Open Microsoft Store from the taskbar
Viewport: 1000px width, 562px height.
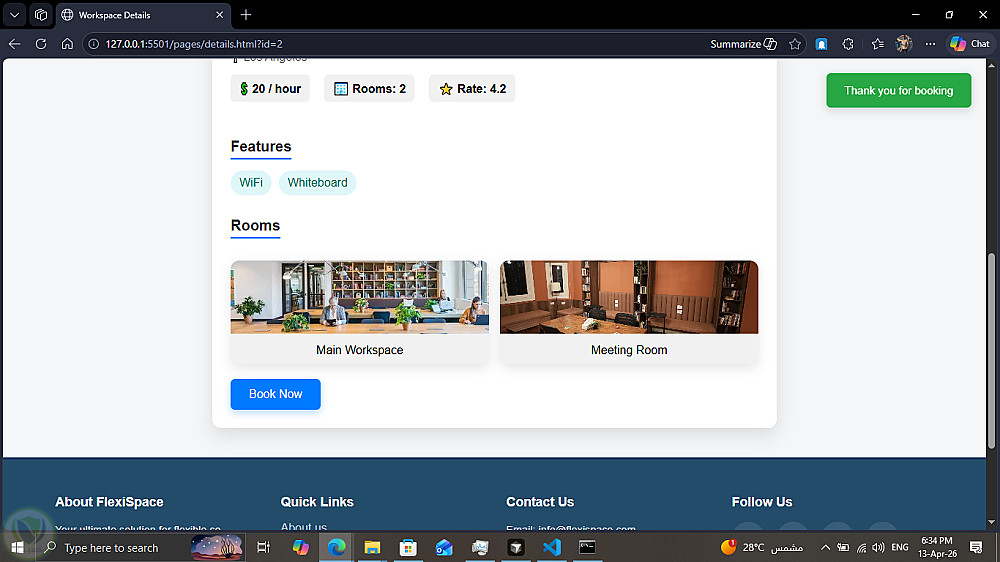tap(408, 547)
